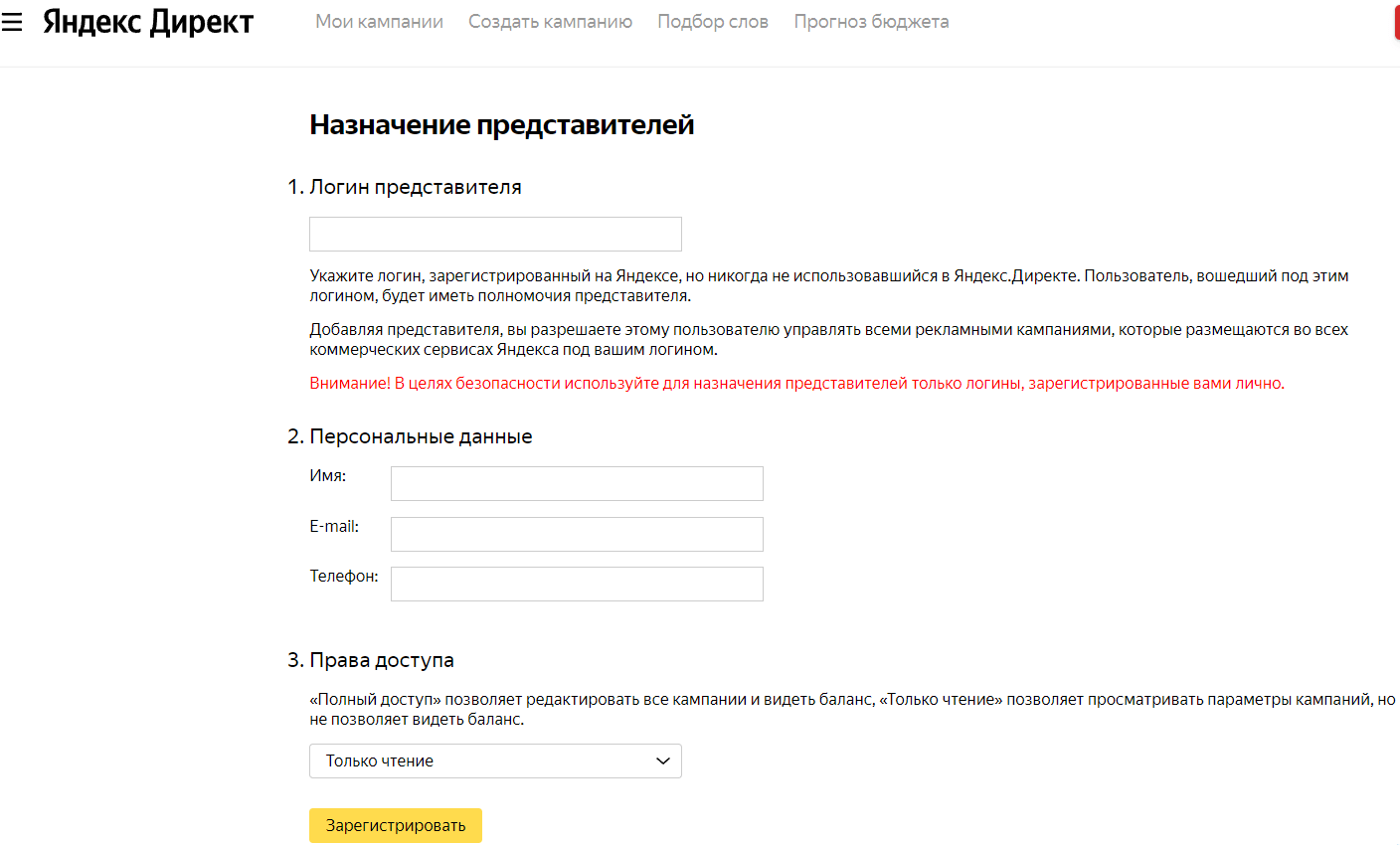
Task: Click the Яндекс Директ logo
Action: pos(148,22)
